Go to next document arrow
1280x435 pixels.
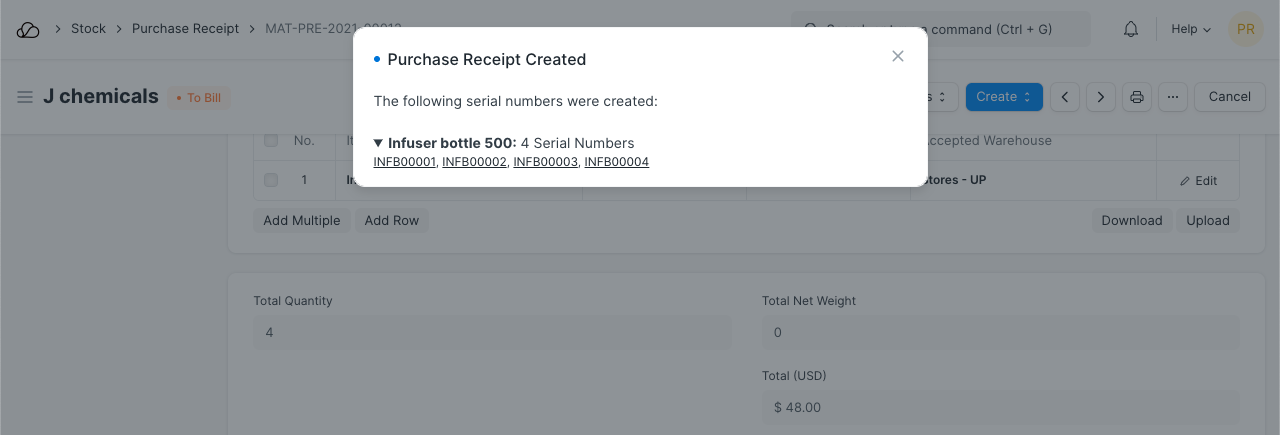click(1101, 97)
